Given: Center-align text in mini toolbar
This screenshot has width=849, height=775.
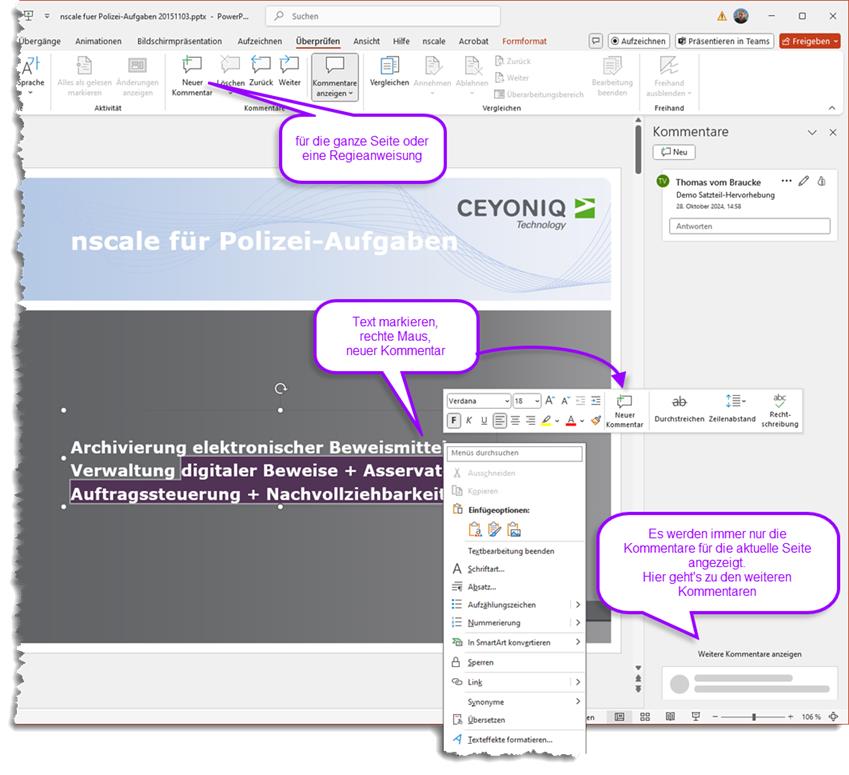Looking at the screenshot, I should tap(515, 420).
